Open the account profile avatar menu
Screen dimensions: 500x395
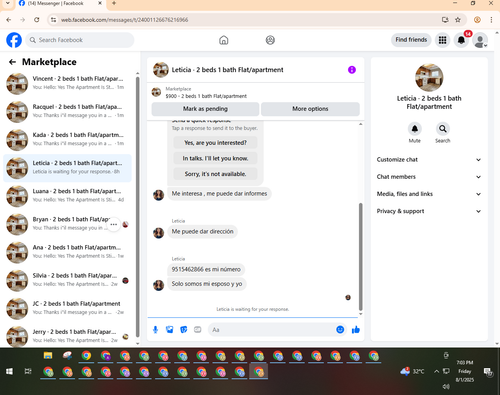480,40
